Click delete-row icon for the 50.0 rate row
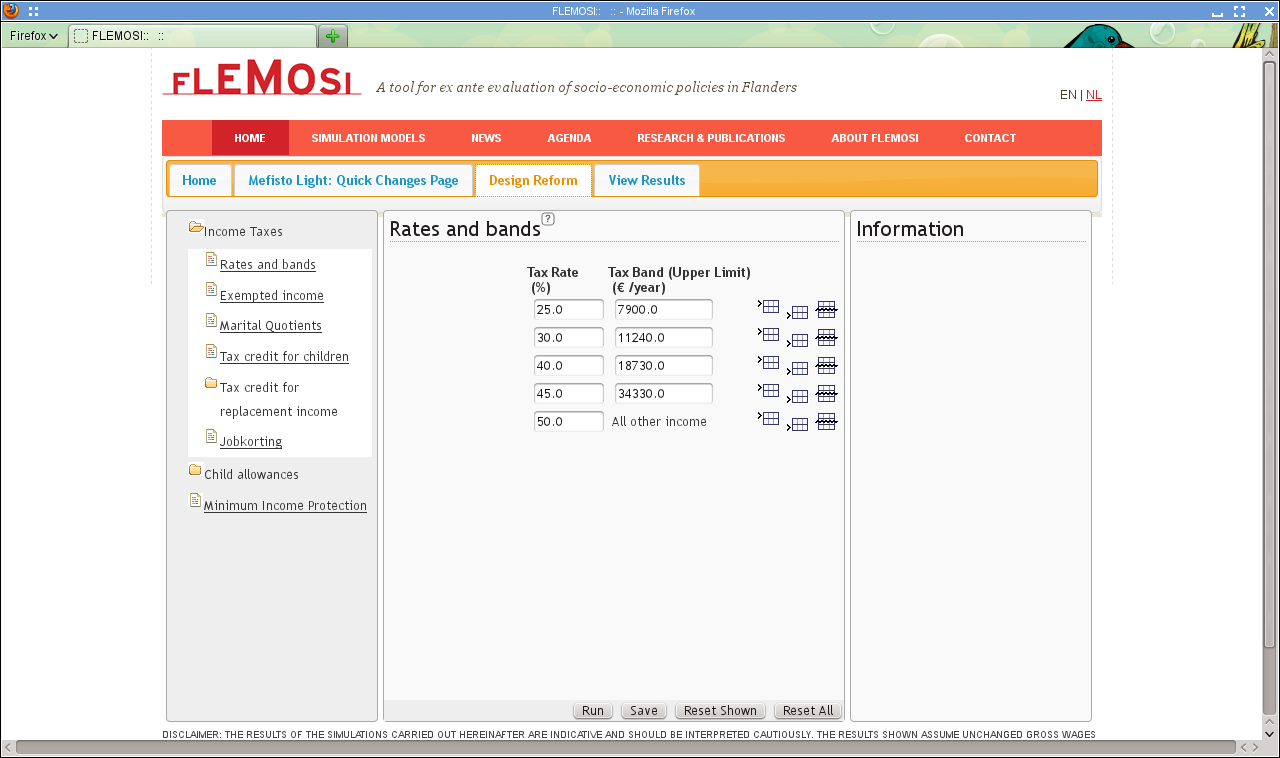The height and width of the screenshot is (758, 1280). [x=826, y=421]
